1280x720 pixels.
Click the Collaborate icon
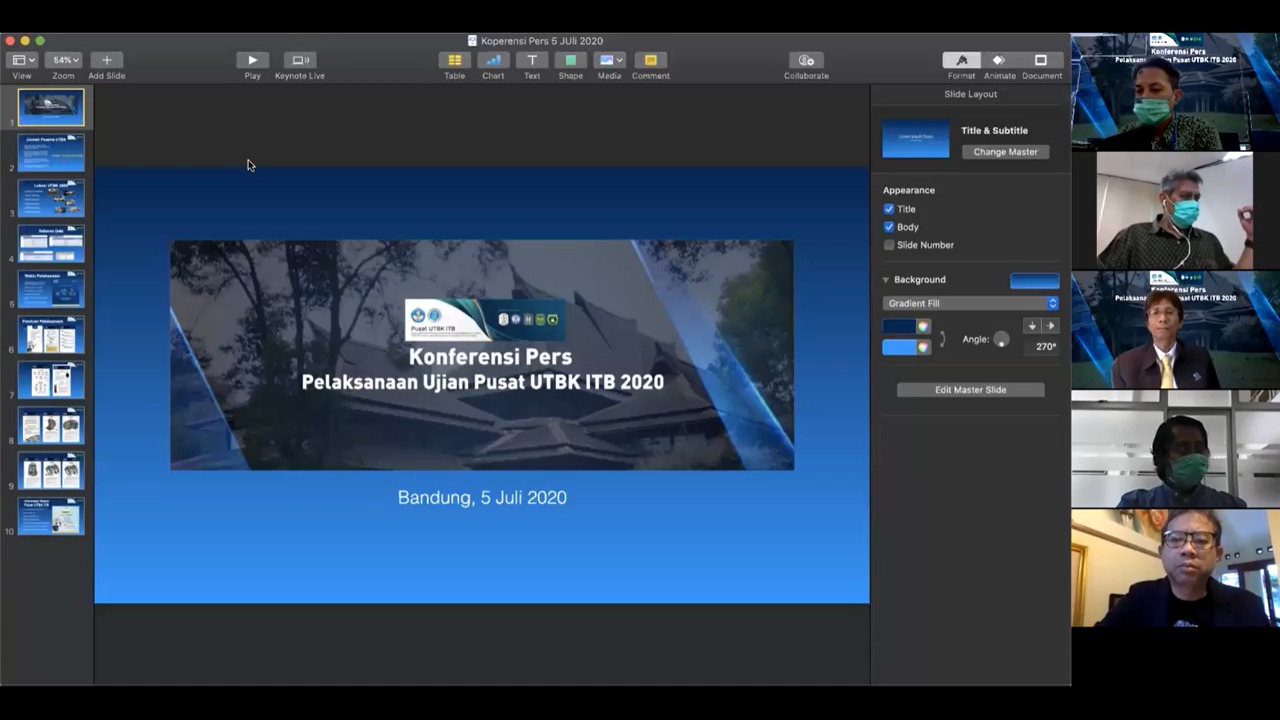pyautogui.click(x=806, y=60)
